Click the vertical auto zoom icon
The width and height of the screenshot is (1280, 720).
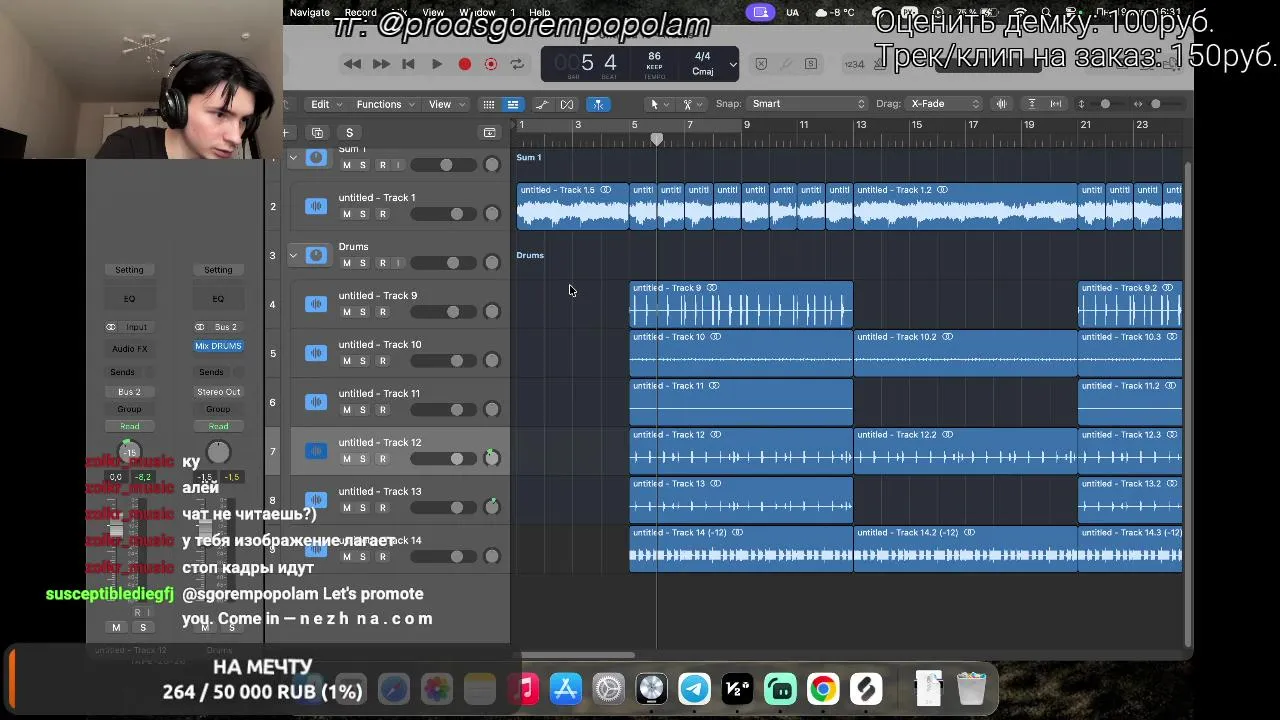click(1032, 104)
